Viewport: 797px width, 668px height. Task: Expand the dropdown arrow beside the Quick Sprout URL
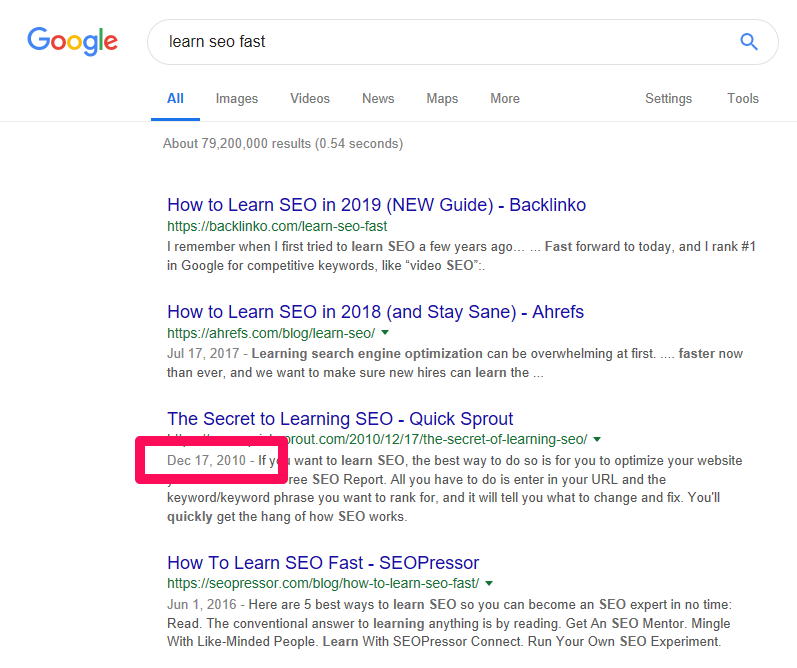[597, 439]
